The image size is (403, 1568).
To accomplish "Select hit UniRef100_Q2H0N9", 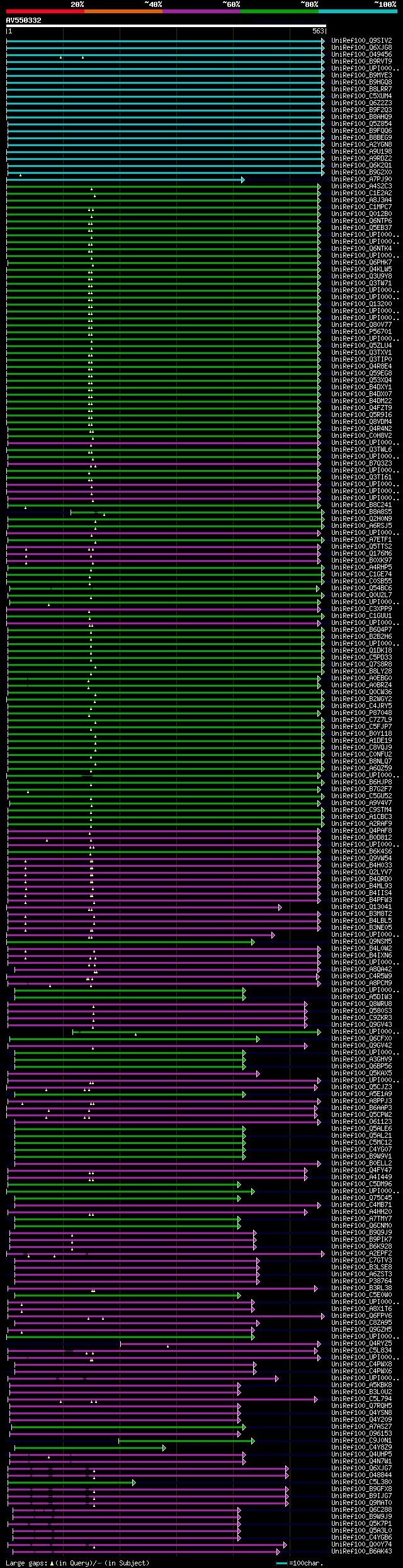I will (x=361, y=518).
